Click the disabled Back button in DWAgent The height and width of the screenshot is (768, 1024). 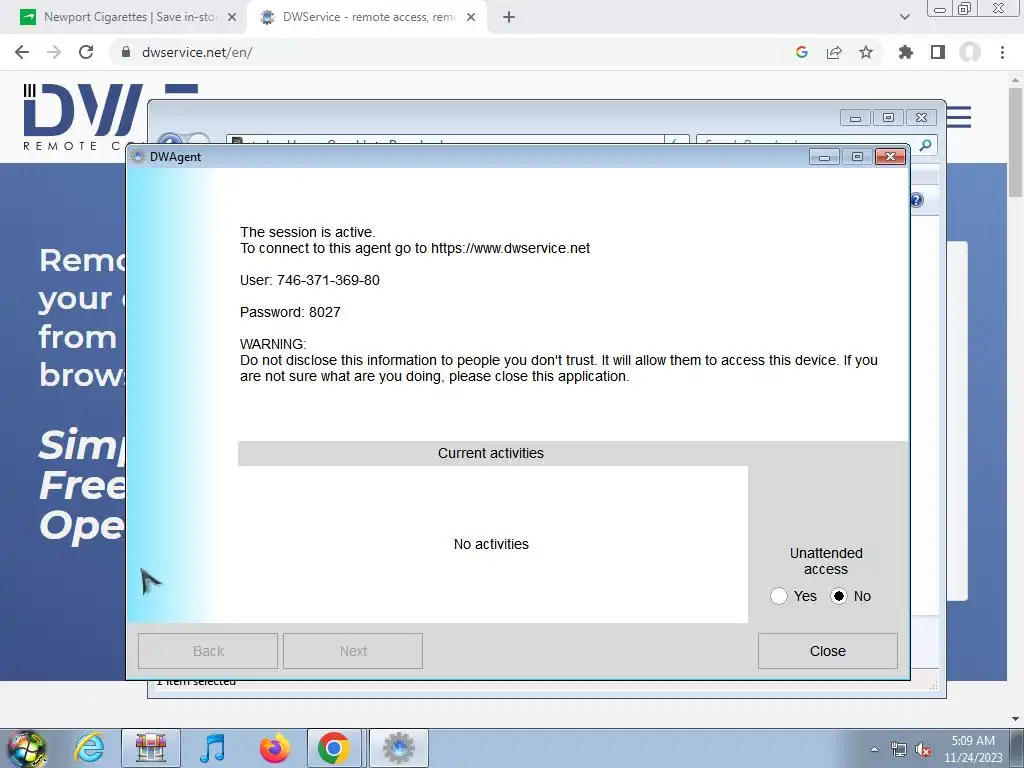tap(208, 651)
